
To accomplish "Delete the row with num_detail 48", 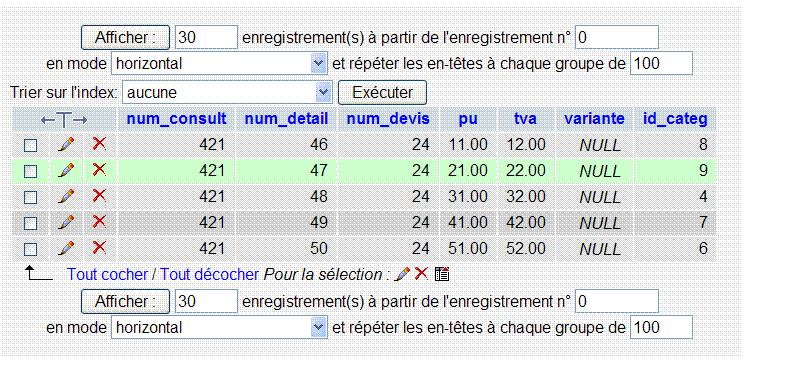I will 99,195.
